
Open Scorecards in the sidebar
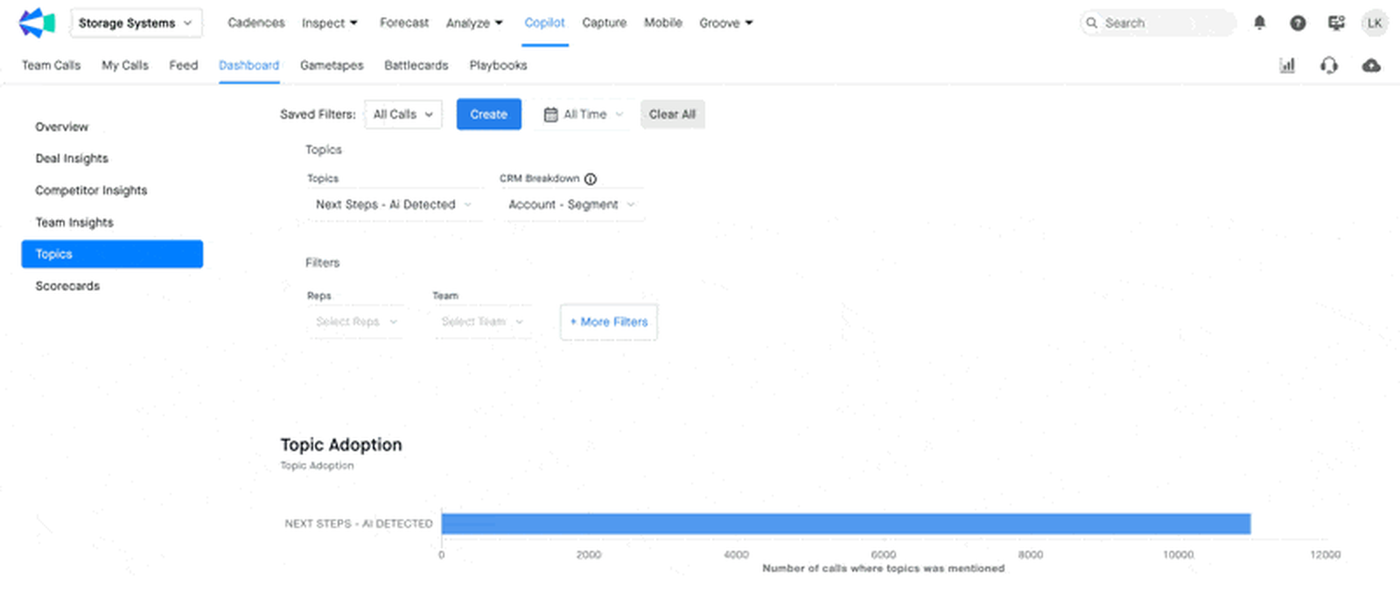(x=68, y=286)
